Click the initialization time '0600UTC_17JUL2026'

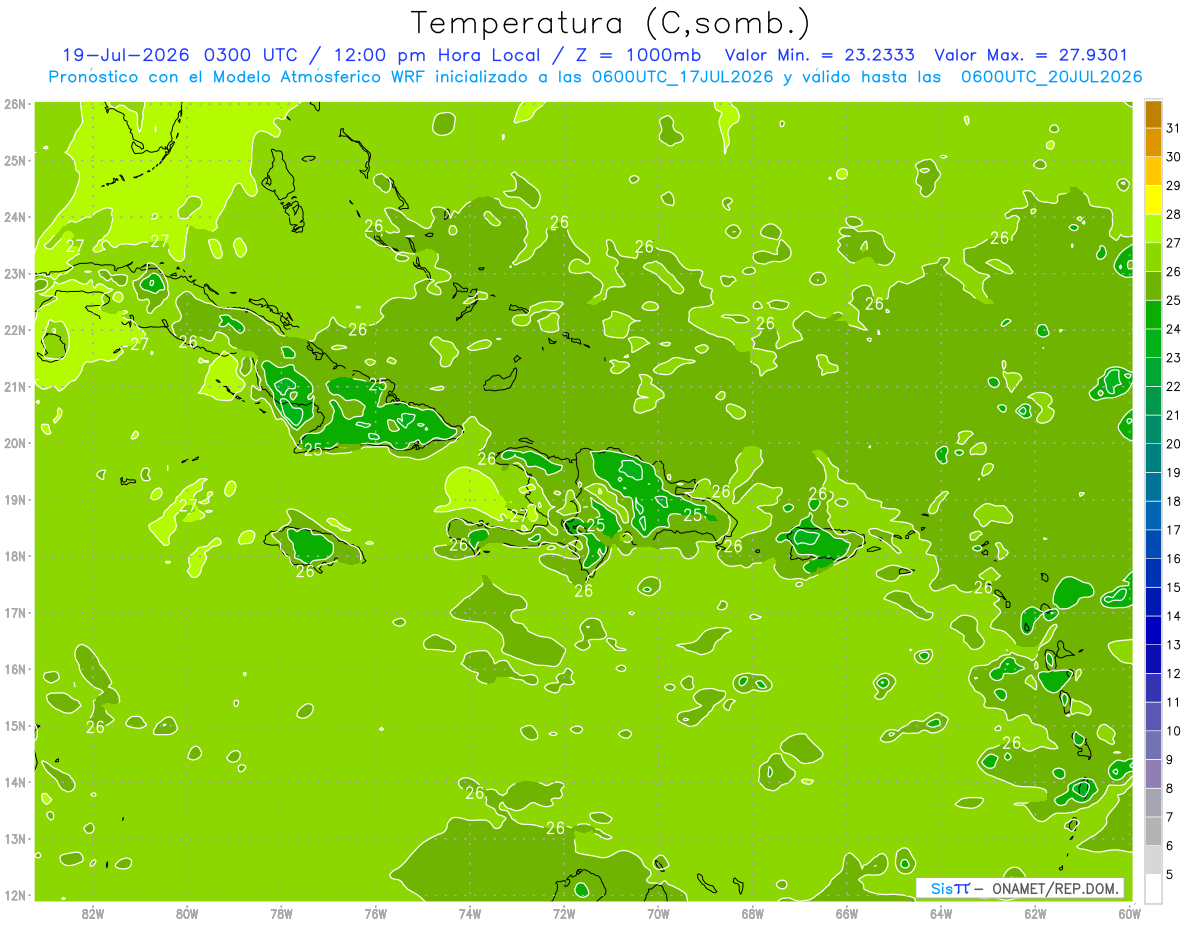point(682,76)
